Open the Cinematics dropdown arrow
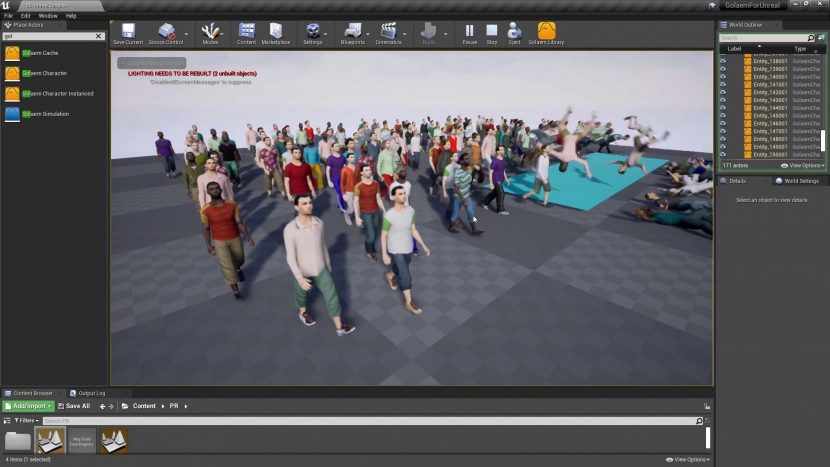830x467 pixels. click(x=404, y=34)
